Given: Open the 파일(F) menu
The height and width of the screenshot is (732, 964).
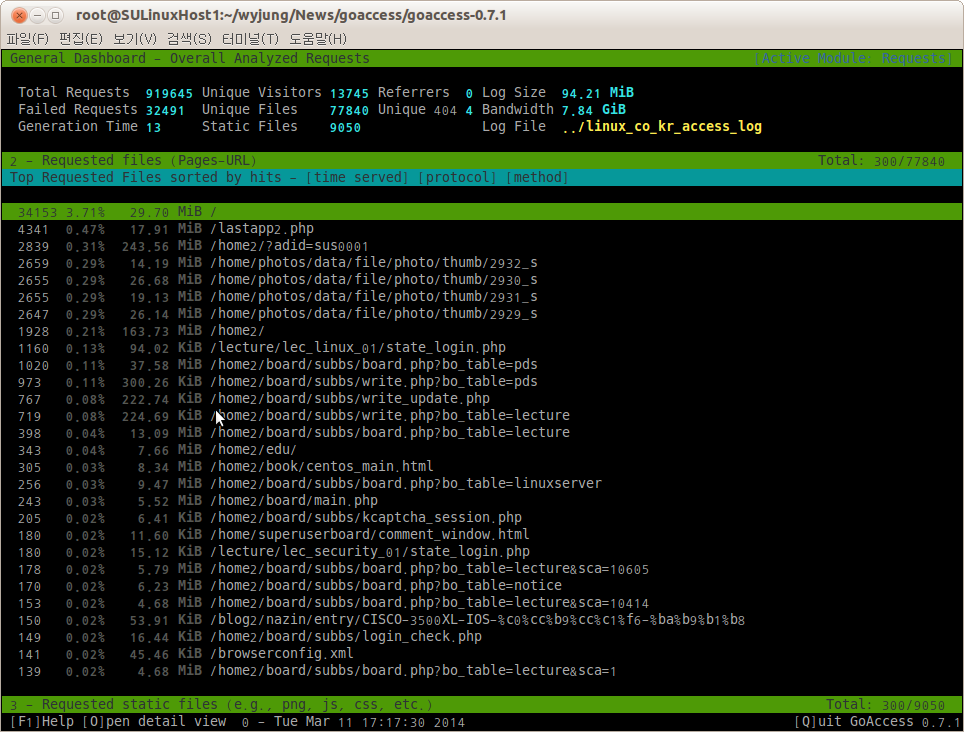Looking at the screenshot, I should (x=28, y=39).
